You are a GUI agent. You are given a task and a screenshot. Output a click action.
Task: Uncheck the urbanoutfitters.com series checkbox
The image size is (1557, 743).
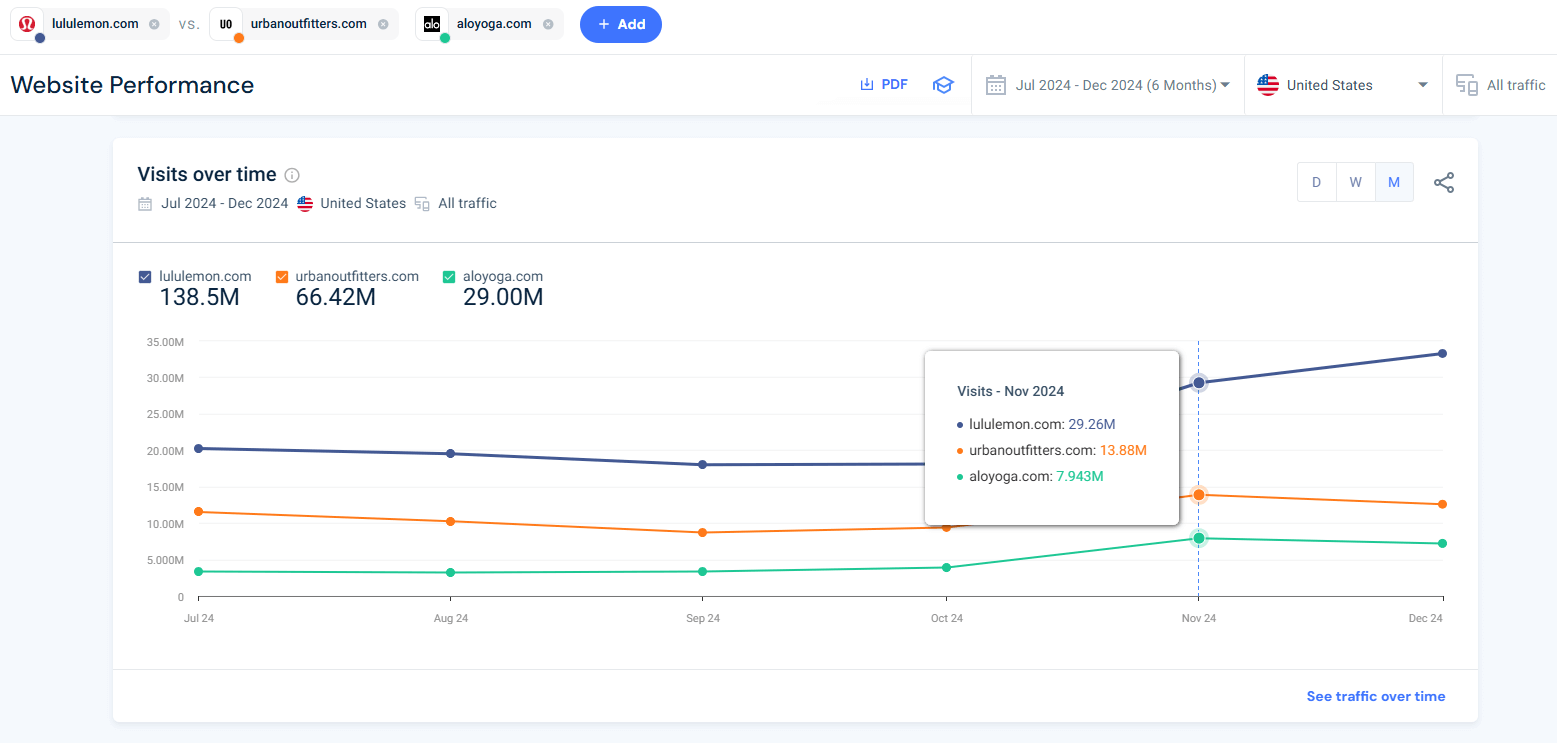point(282,277)
